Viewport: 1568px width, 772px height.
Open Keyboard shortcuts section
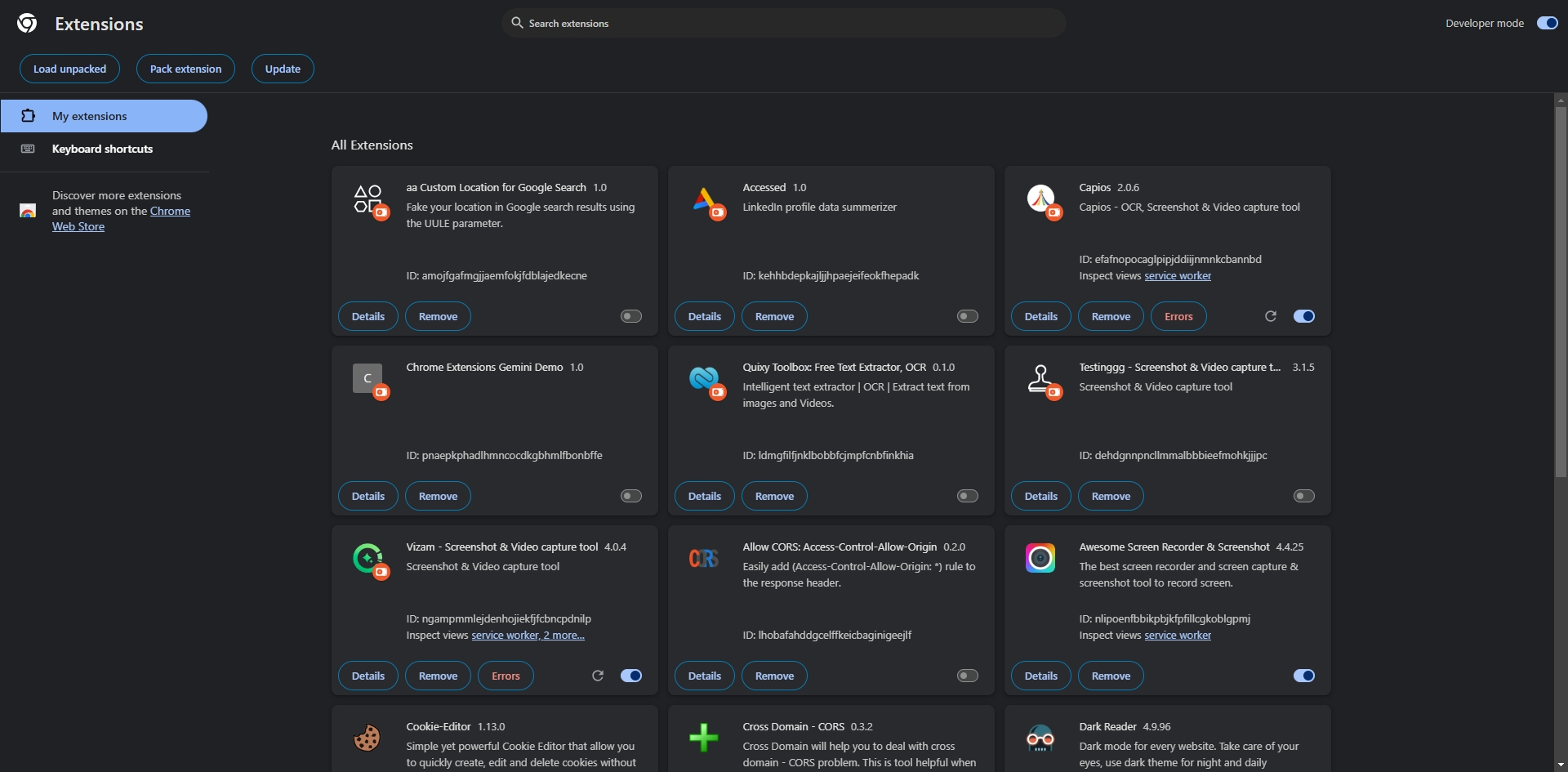[104, 149]
